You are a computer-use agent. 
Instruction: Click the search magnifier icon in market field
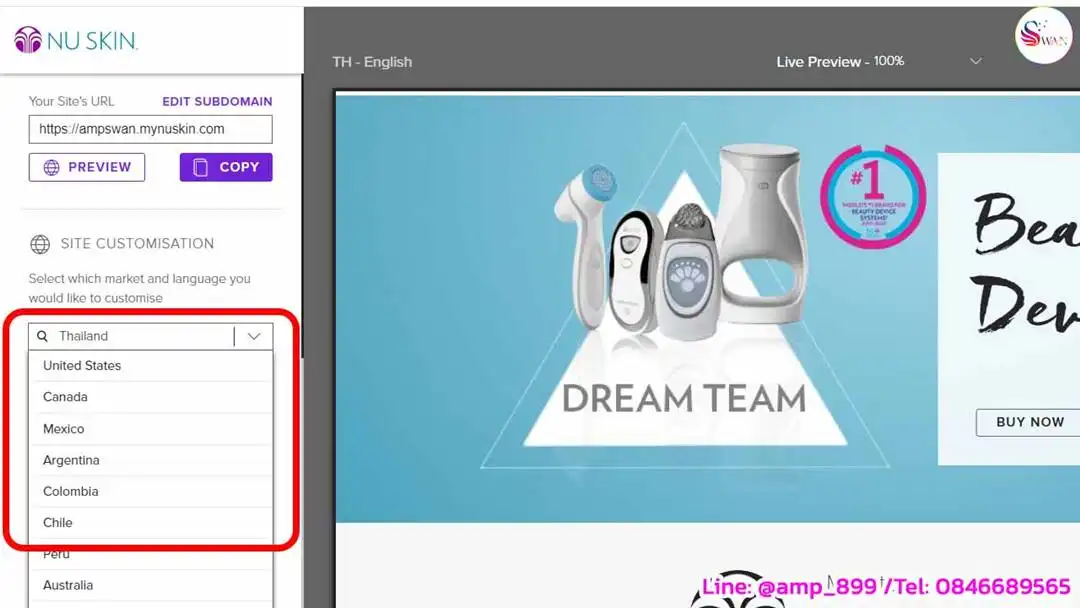(x=43, y=337)
